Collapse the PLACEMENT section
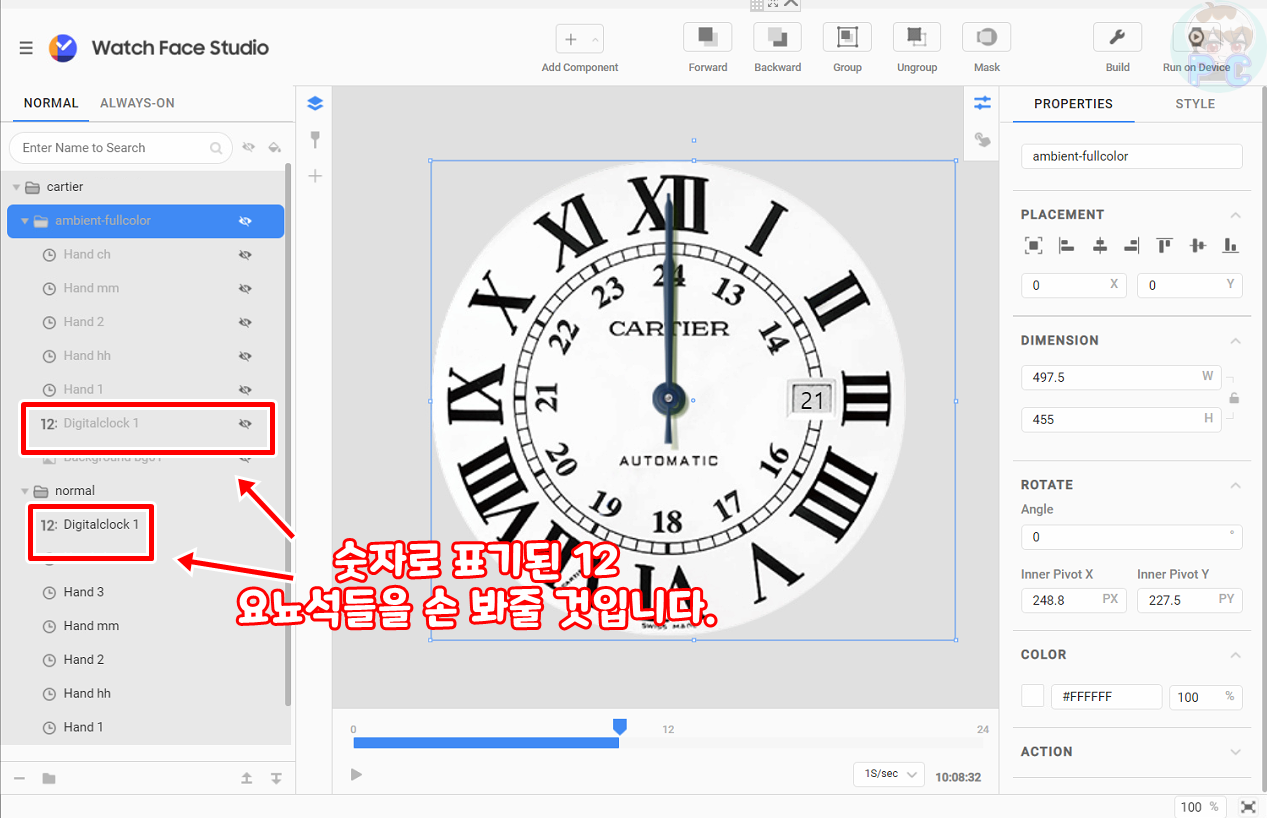Viewport: 1267px width, 818px height. (1235, 215)
